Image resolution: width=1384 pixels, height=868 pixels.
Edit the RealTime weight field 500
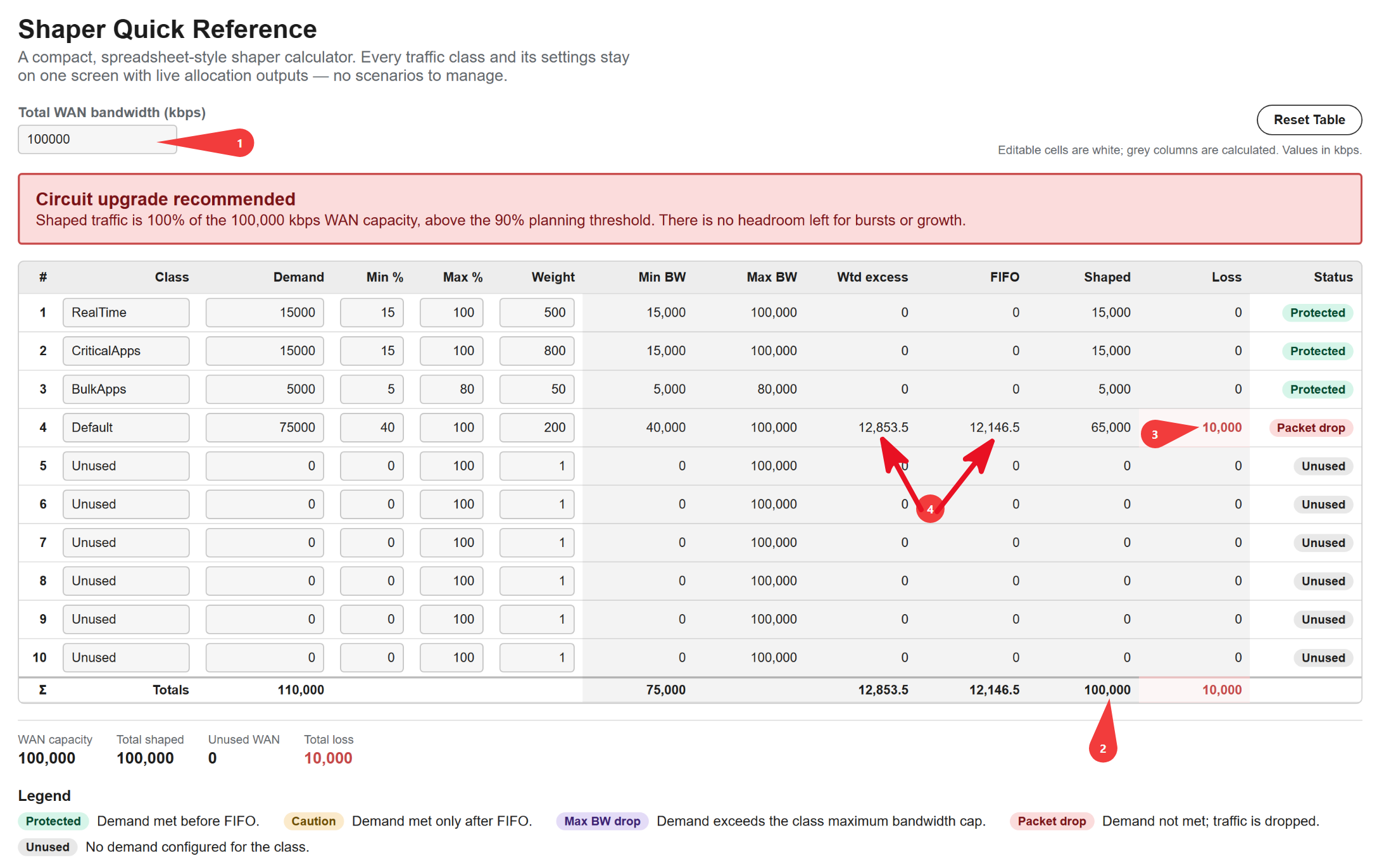537,313
